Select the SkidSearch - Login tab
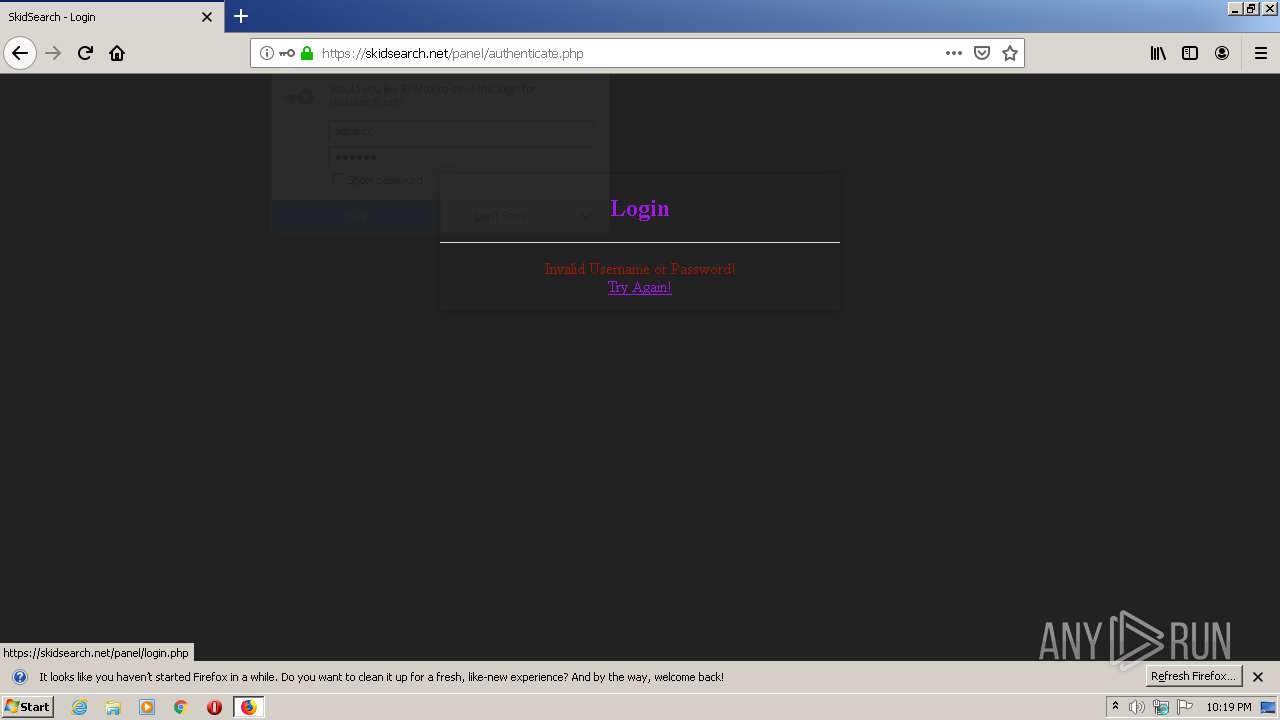This screenshot has width=1280, height=720. coord(112,17)
